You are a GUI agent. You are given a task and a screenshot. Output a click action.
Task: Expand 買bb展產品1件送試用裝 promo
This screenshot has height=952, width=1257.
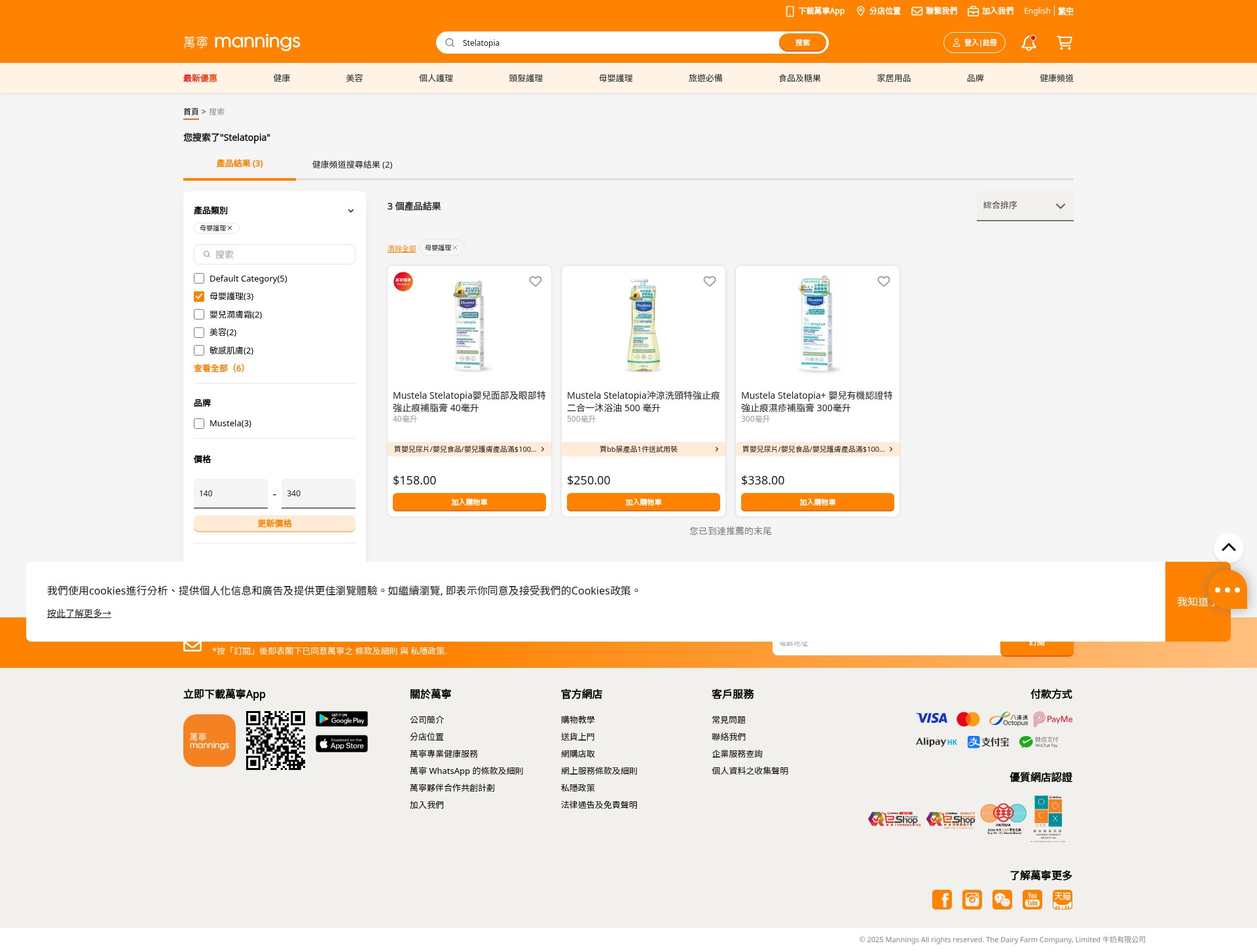coord(643,449)
